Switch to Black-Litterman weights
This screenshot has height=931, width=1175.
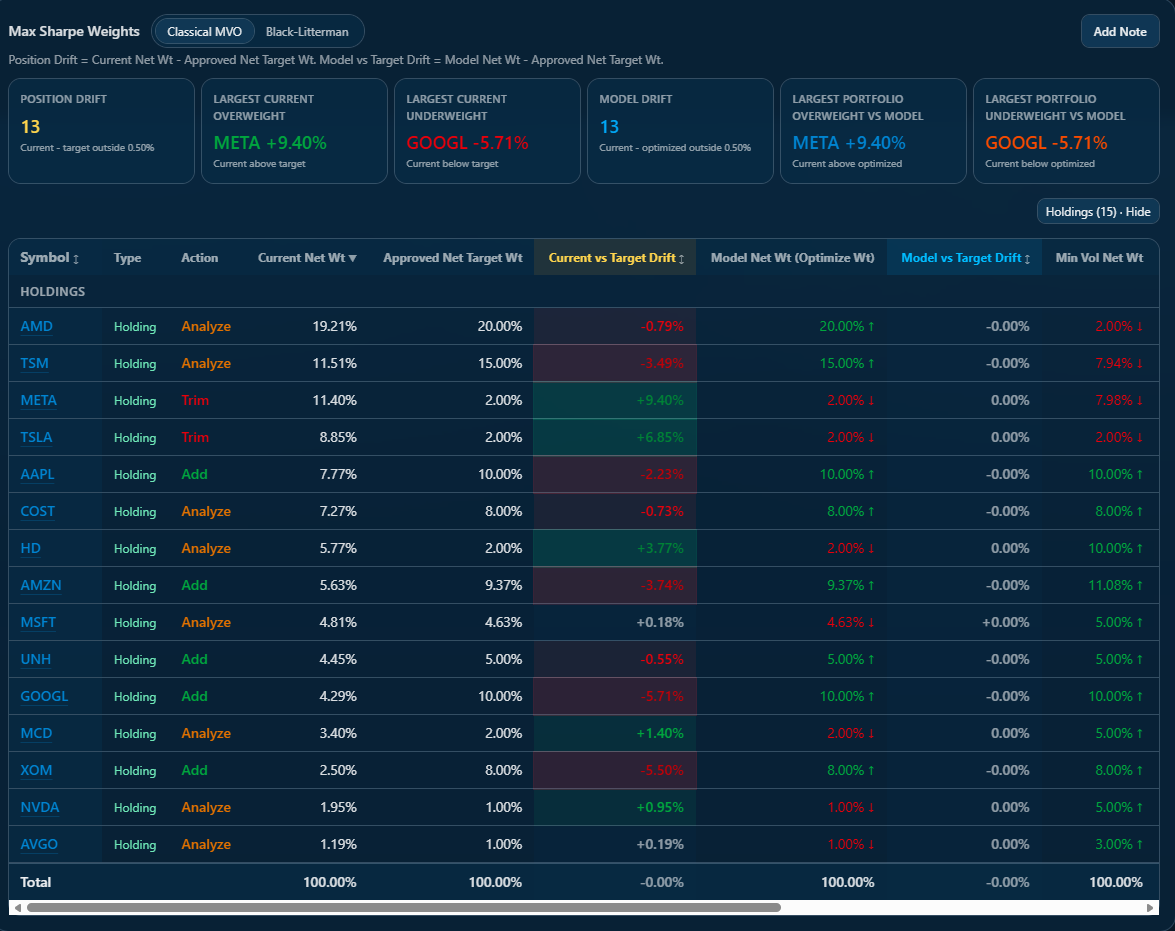306,31
